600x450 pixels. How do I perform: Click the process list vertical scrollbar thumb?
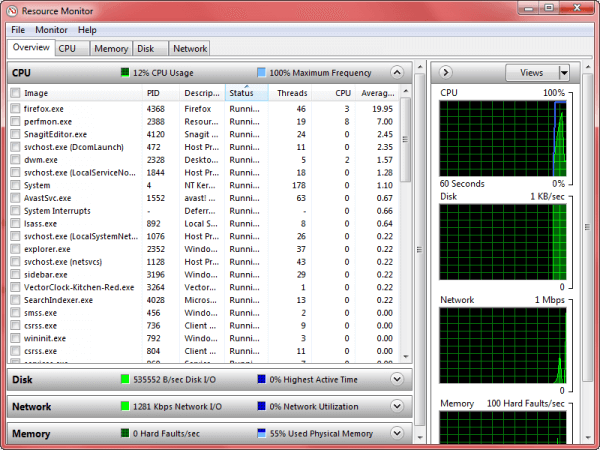406,140
